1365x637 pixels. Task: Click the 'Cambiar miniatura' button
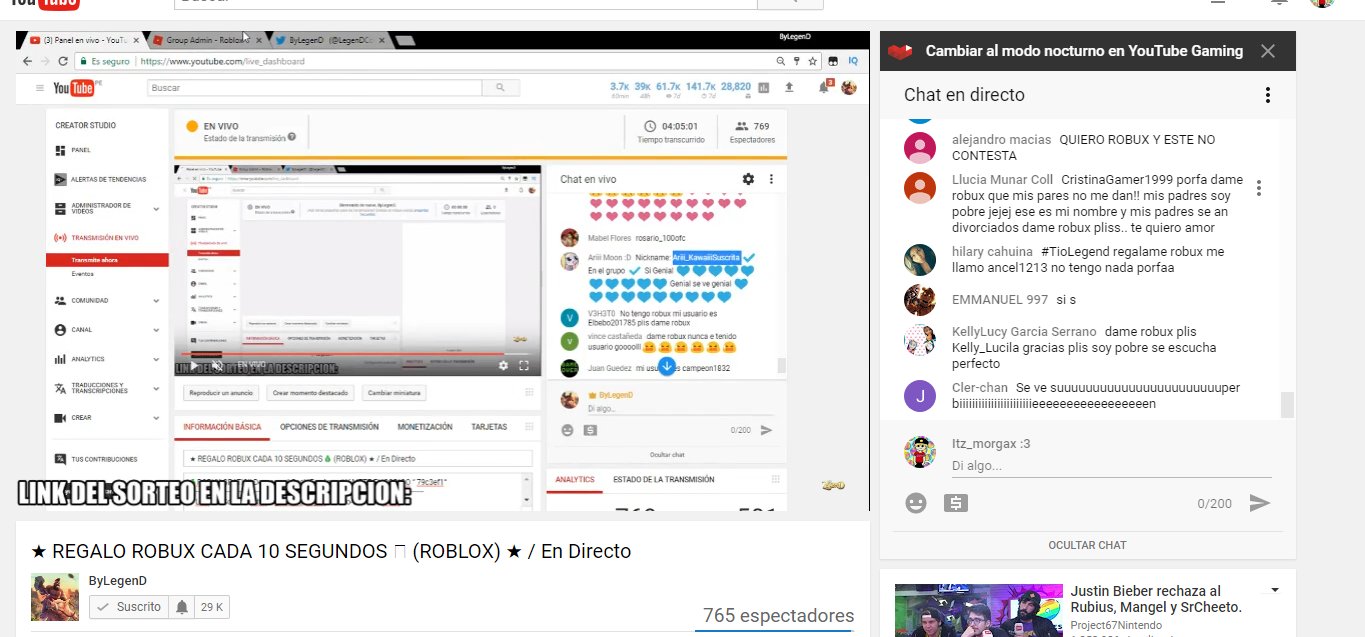393,393
